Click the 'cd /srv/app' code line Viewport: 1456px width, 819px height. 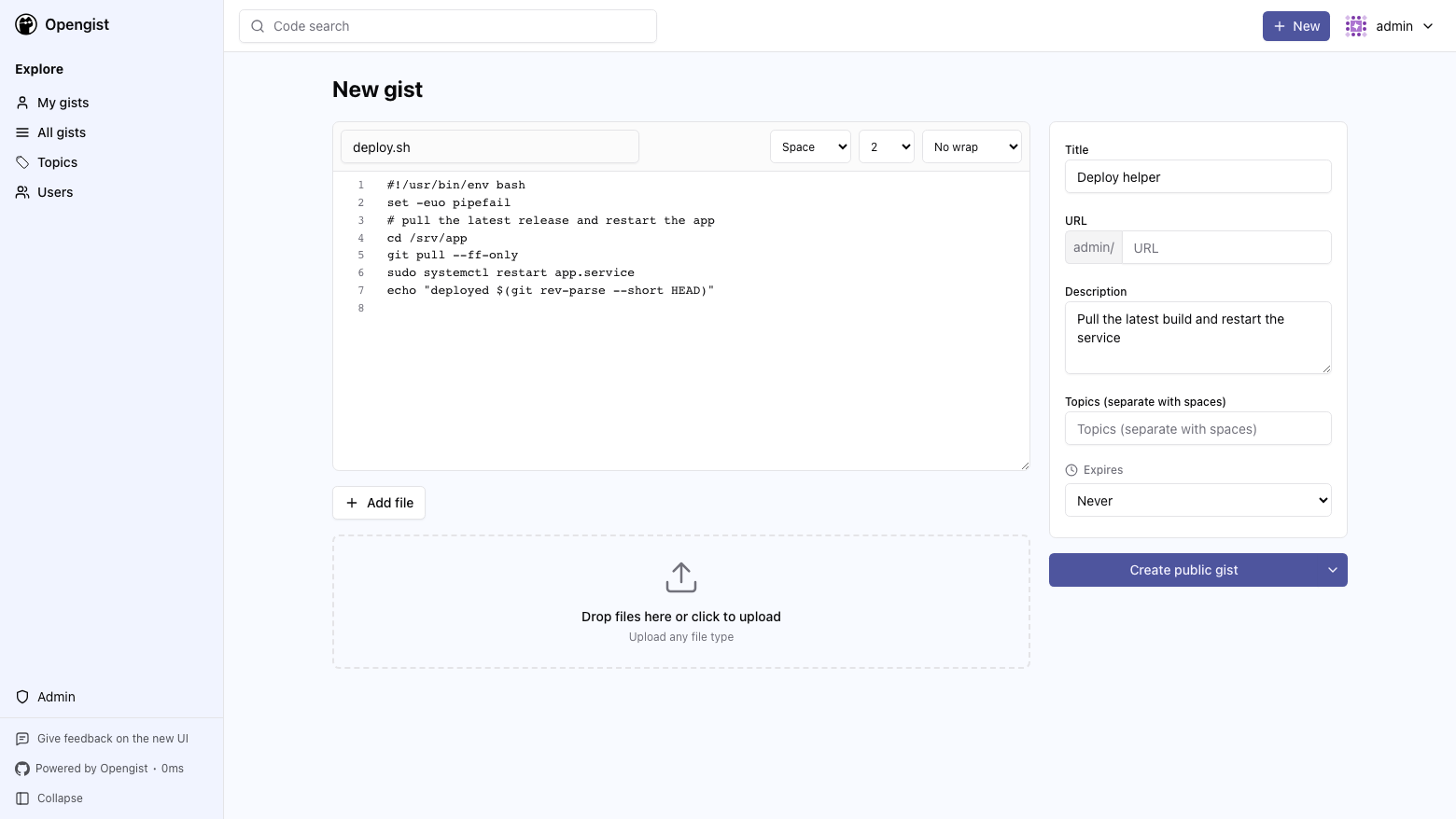click(427, 238)
